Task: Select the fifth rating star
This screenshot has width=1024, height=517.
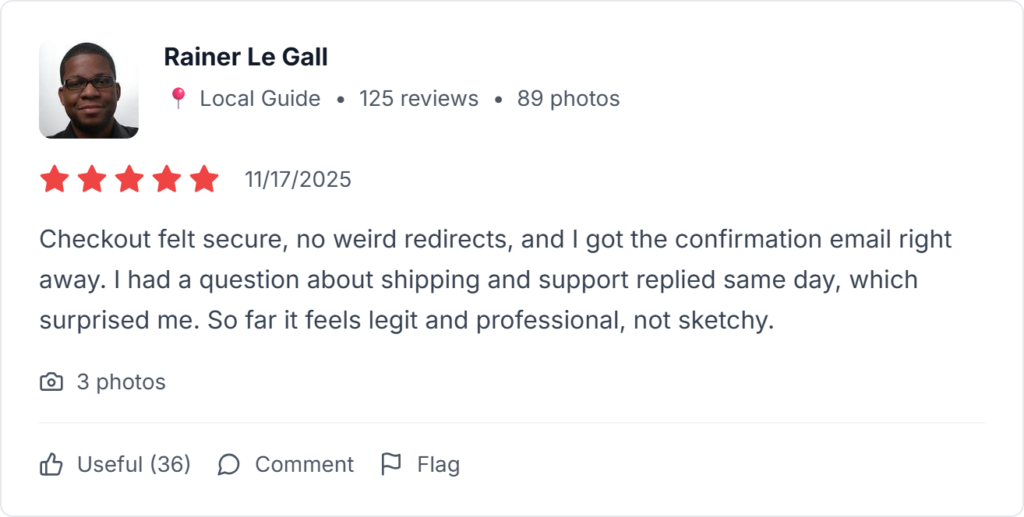Action: (204, 180)
